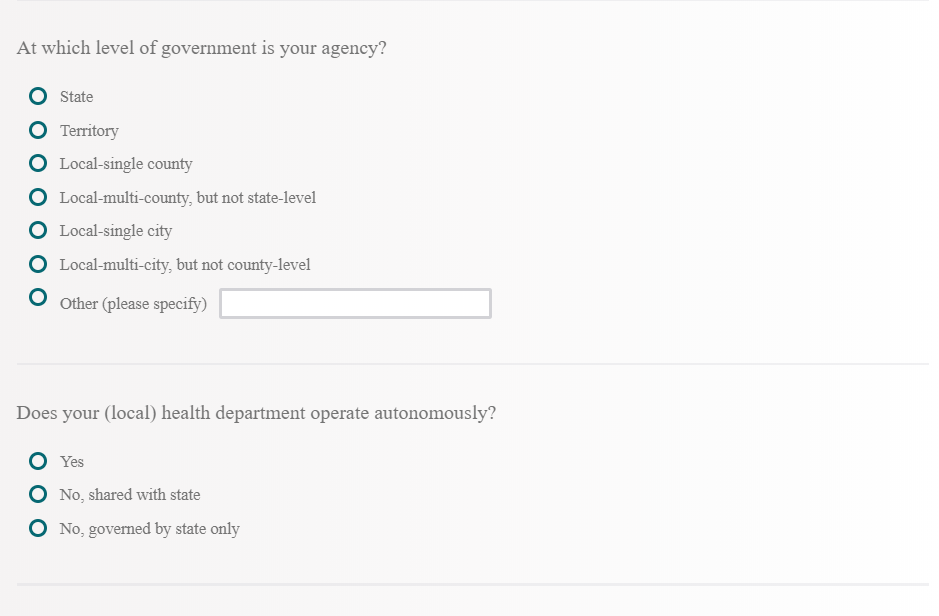The width and height of the screenshot is (939, 616).
Task: Choose the No, shared with state radio
Action: (x=38, y=494)
